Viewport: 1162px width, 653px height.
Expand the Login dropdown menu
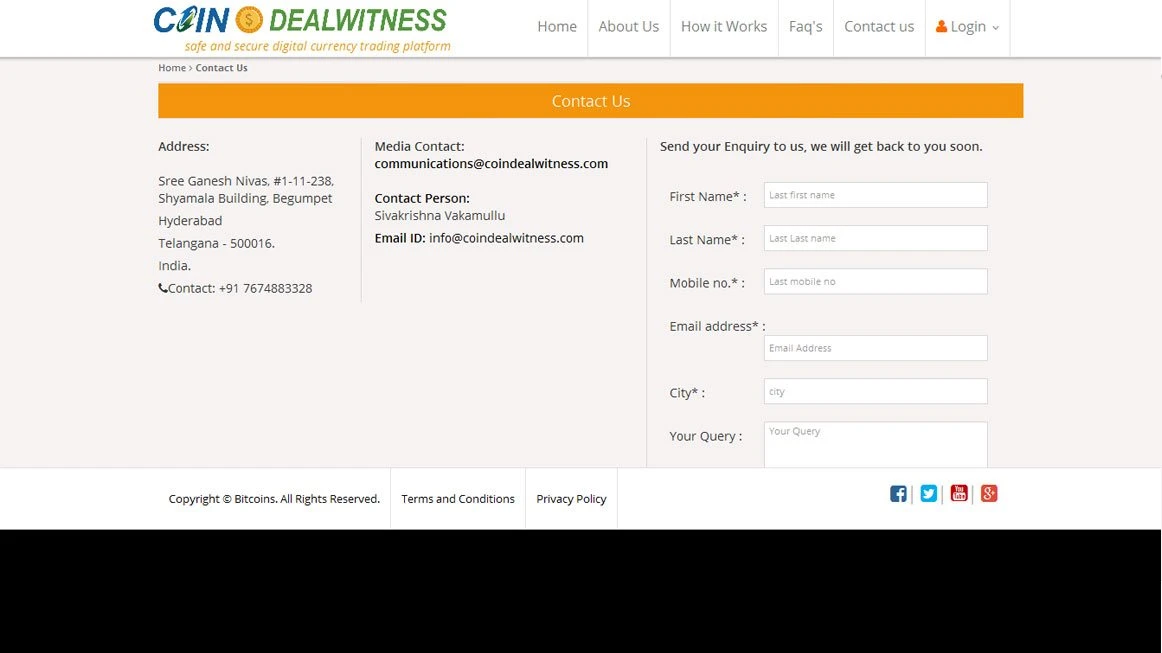coord(967,27)
